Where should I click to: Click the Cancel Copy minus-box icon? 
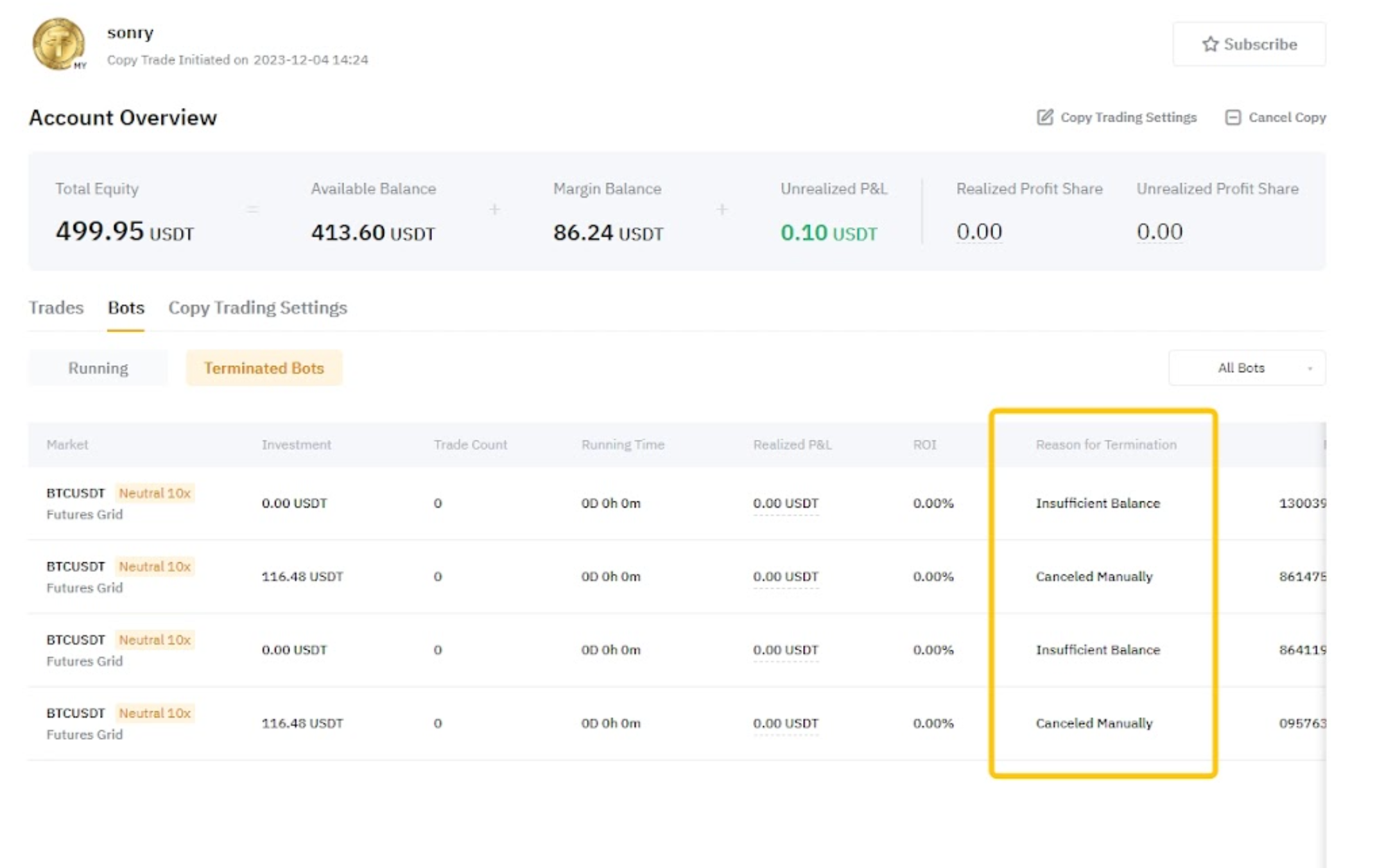click(x=1233, y=117)
